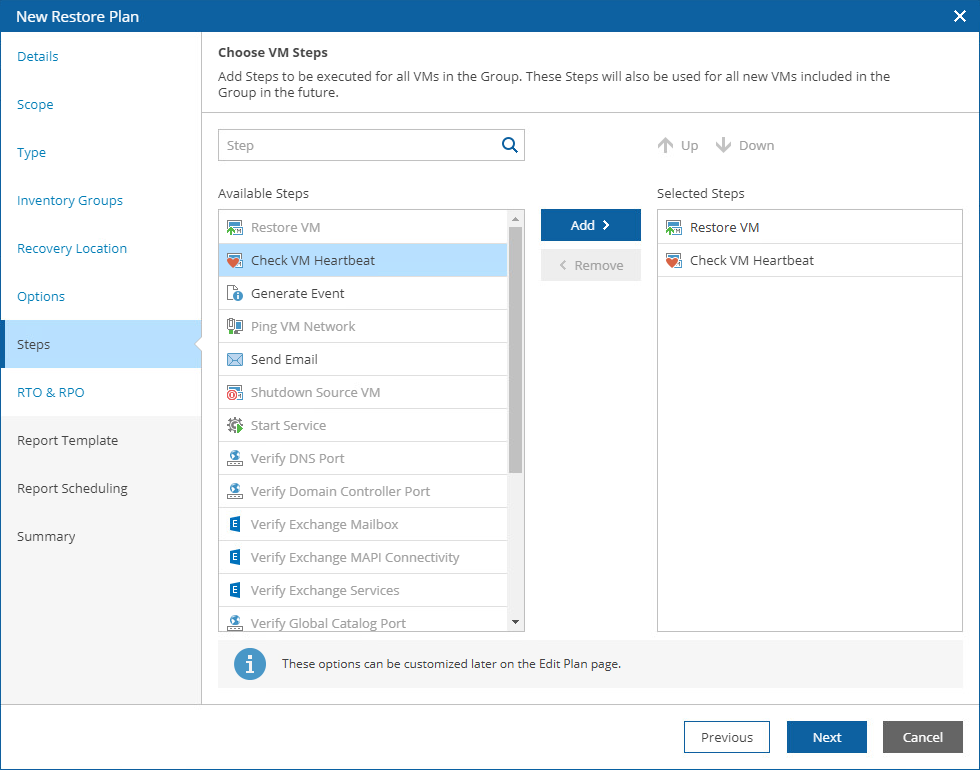Click the search magnifier icon
980x770 pixels.
[510, 145]
